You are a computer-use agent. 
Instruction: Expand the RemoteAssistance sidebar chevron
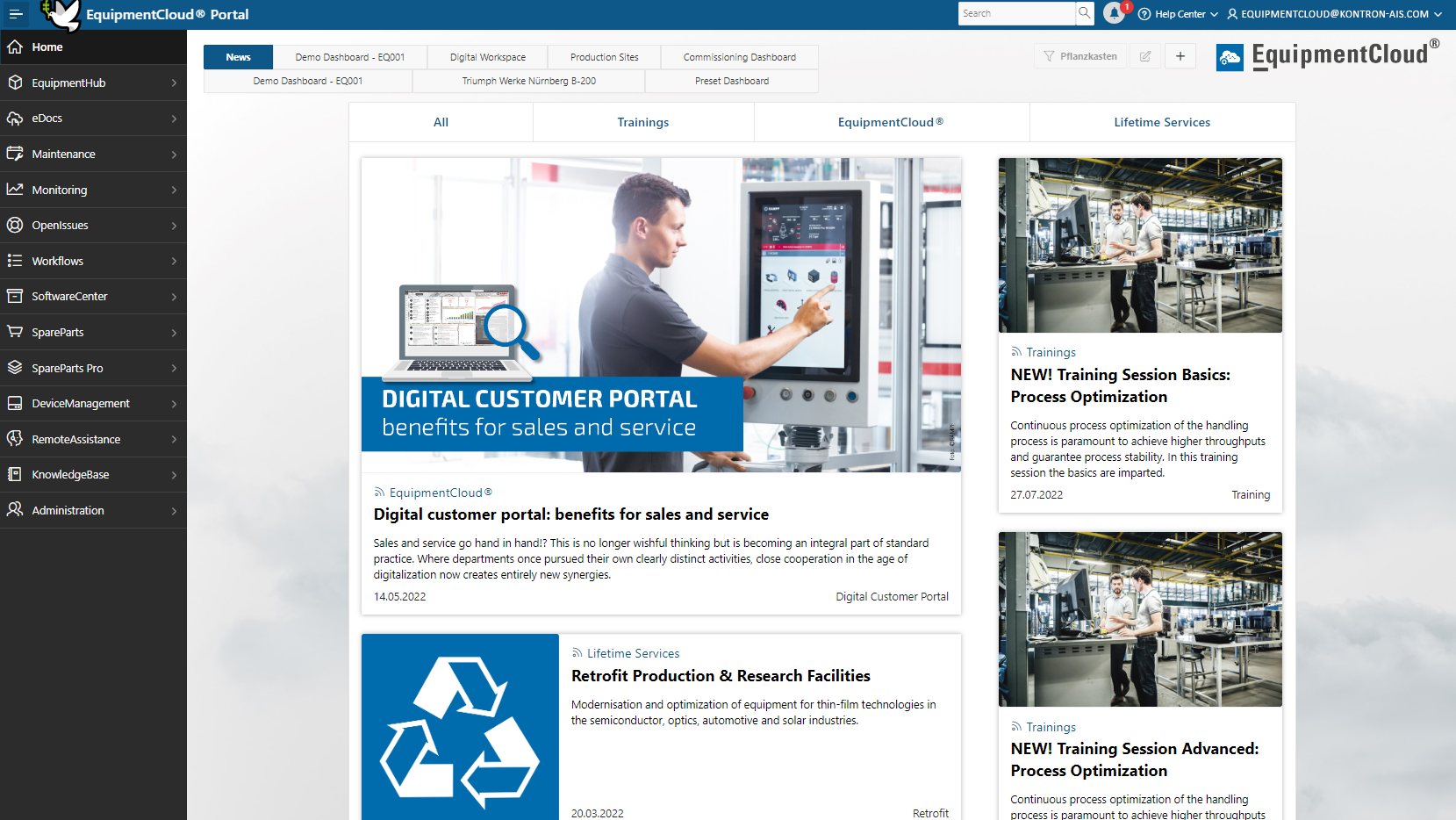[174, 439]
